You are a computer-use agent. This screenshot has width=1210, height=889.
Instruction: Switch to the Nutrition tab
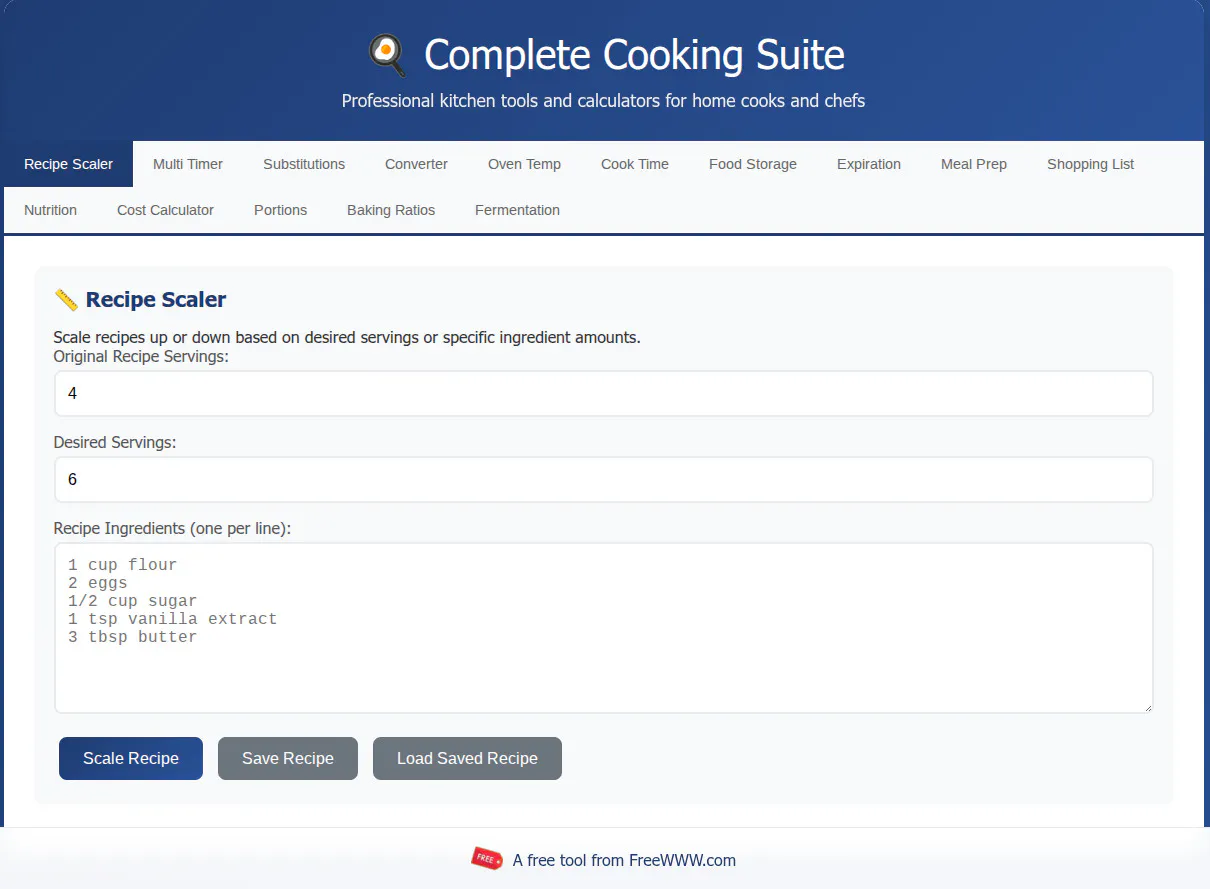pyautogui.click(x=50, y=210)
